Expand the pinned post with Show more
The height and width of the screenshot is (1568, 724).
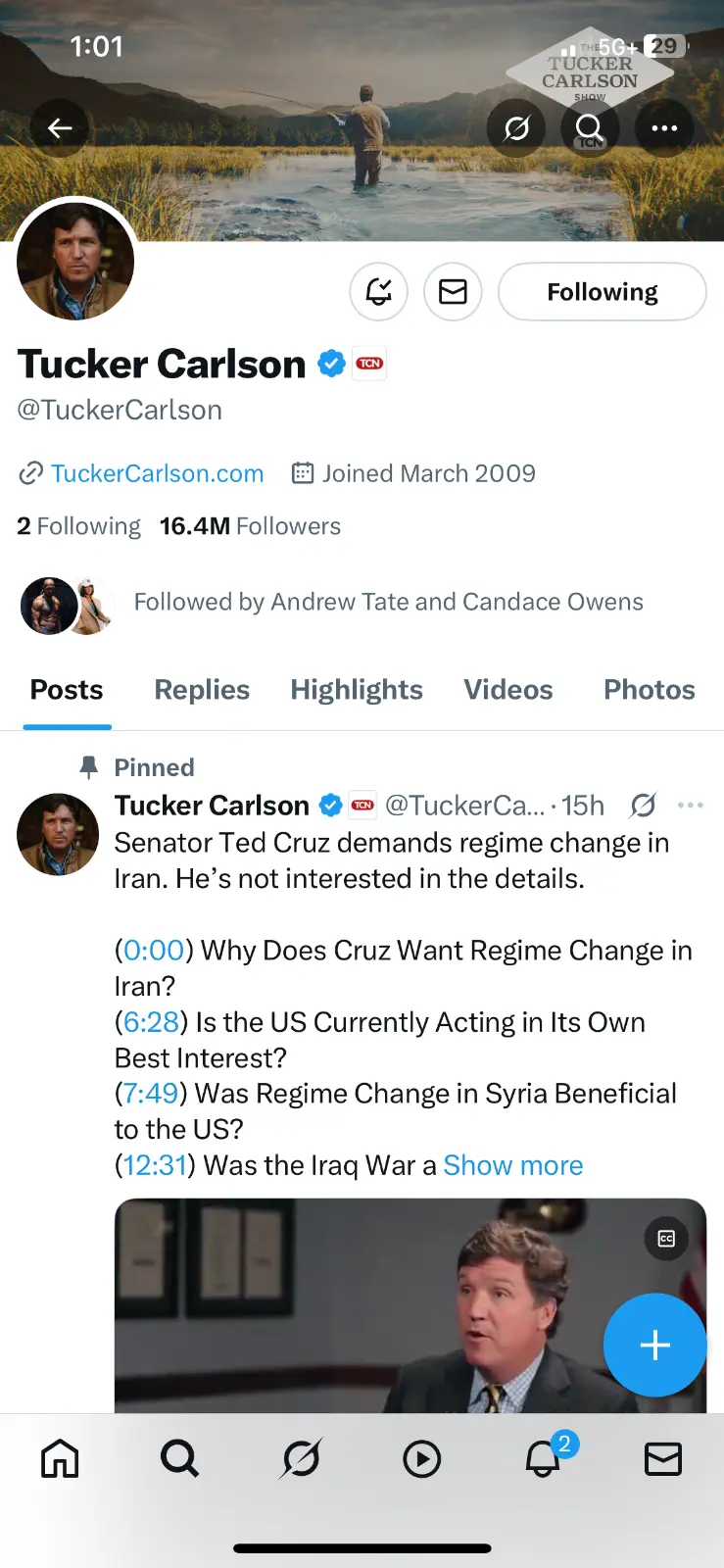click(x=512, y=1165)
